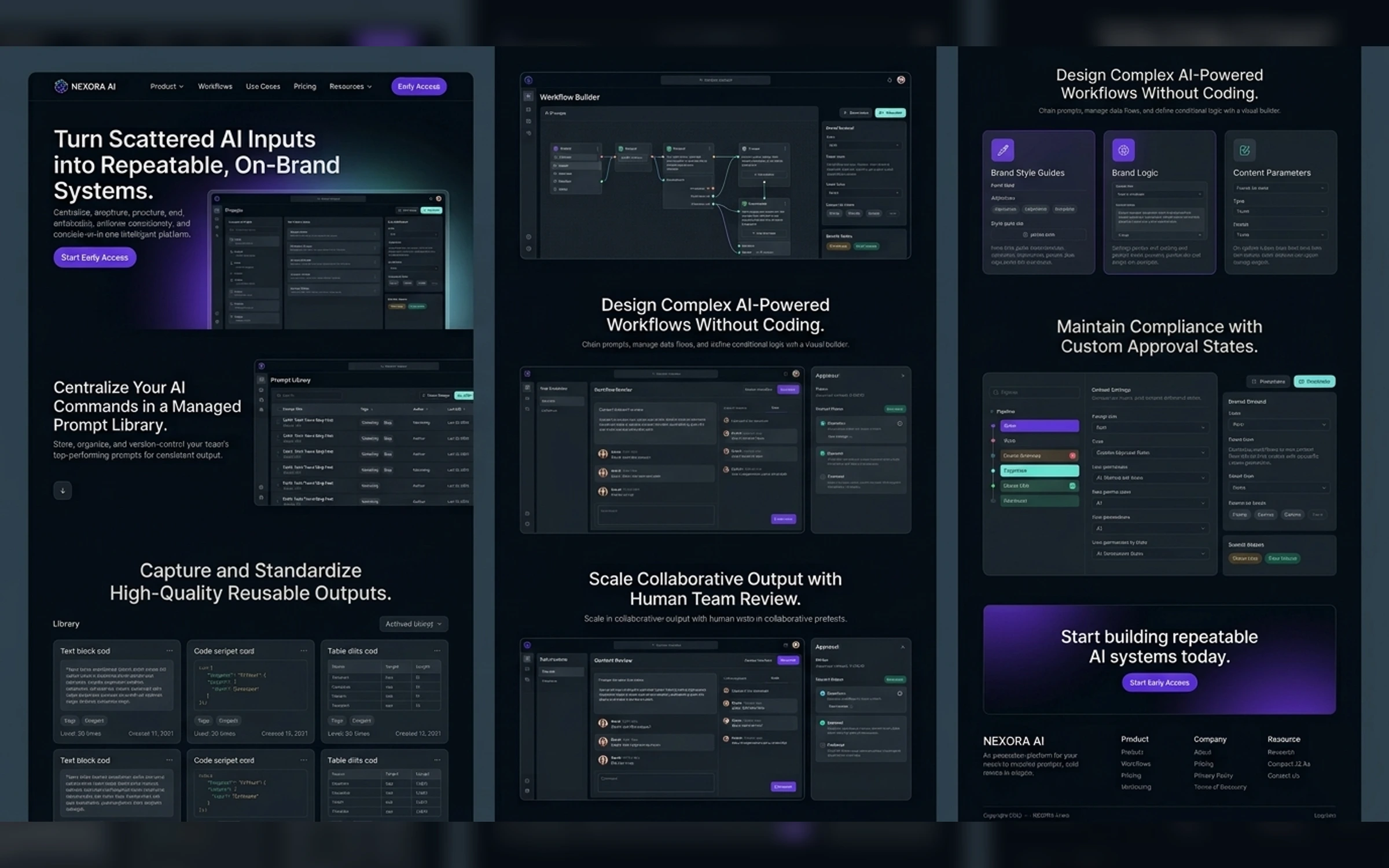Open the library filter dropdown beside Library heading
The height and width of the screenshot is (868, 1389).
tap(413, 624)
